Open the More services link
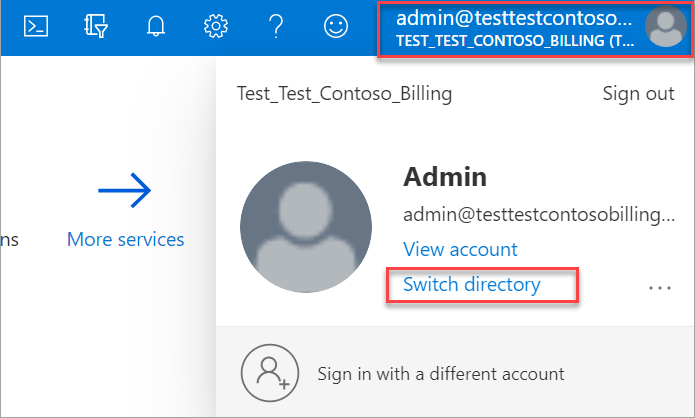 125,240
